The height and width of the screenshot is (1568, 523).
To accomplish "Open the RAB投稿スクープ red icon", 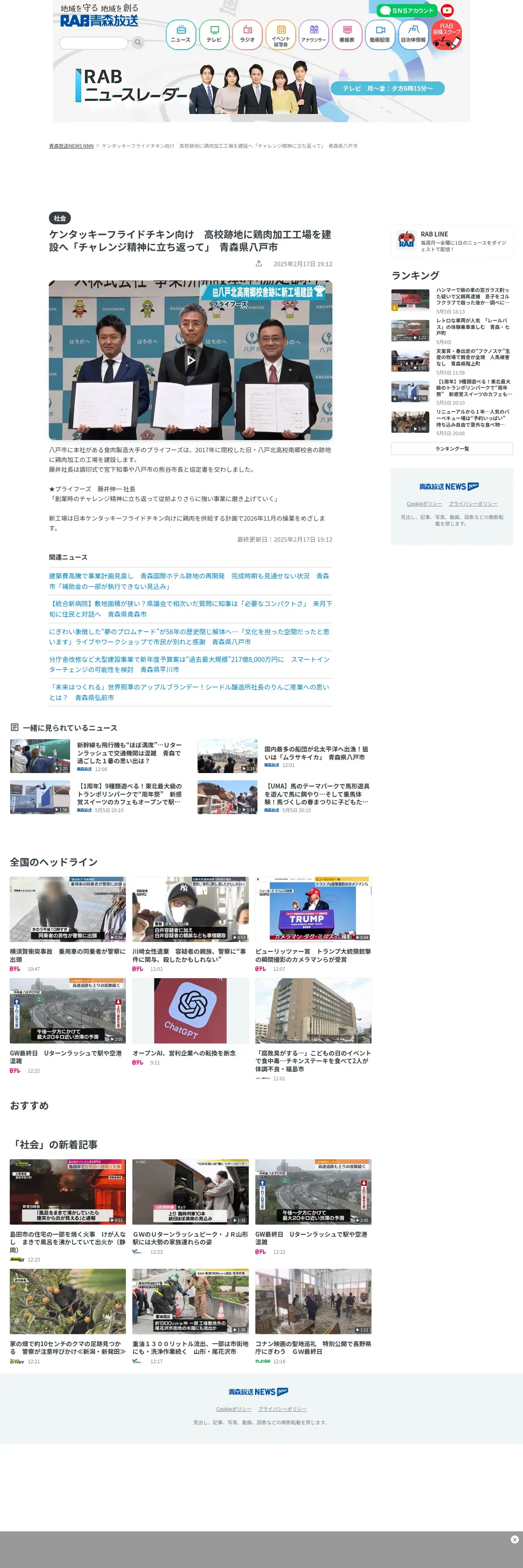I will click(446, 35).
